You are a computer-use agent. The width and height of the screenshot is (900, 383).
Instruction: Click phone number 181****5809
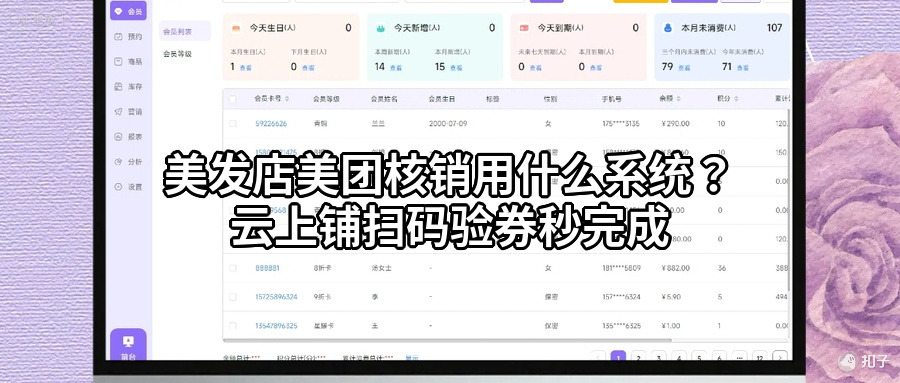[621, 268]
